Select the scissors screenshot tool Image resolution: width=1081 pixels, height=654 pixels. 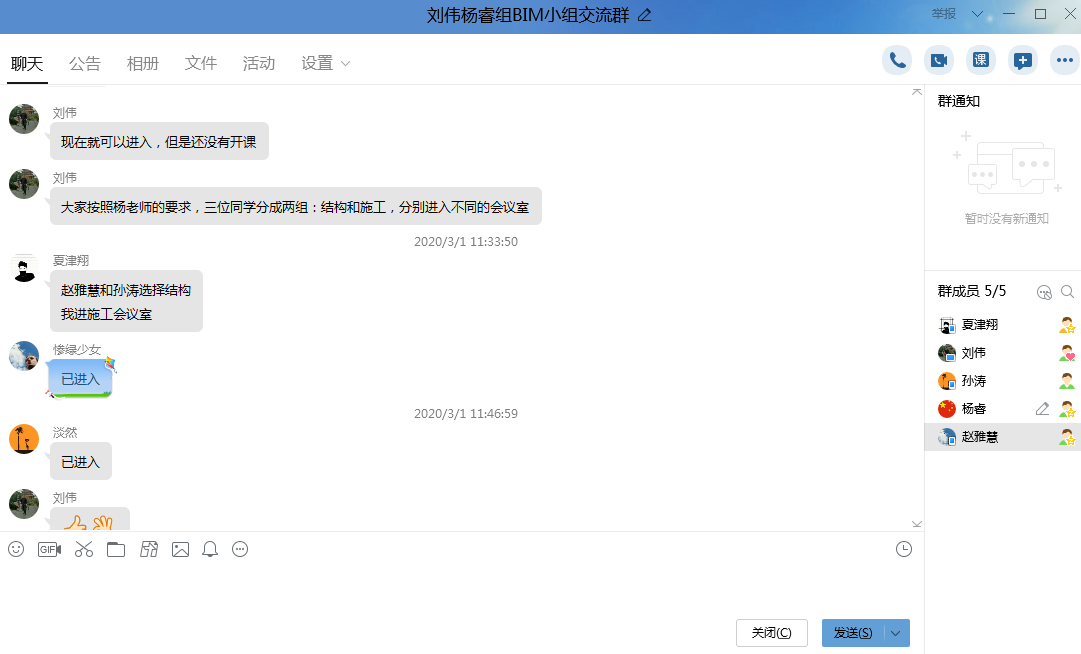83,549
